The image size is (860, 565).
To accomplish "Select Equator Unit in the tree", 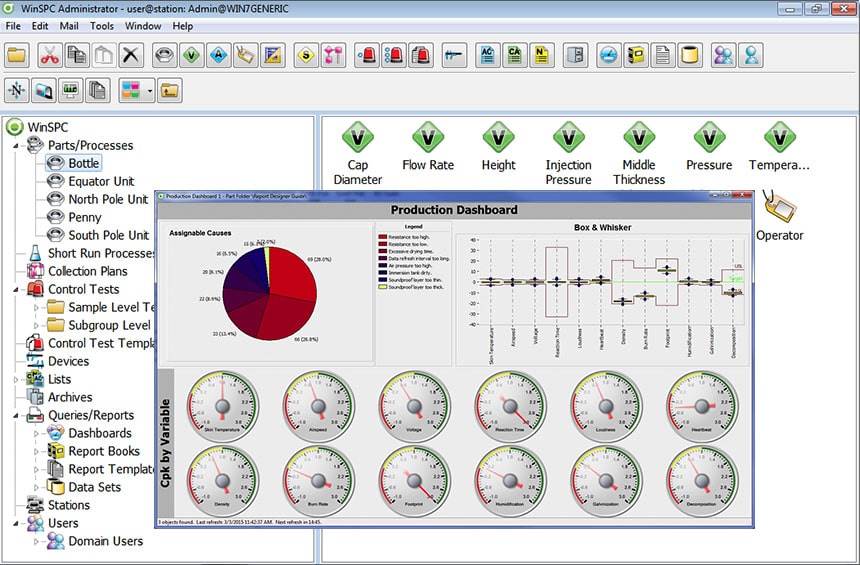I will 100,181.
